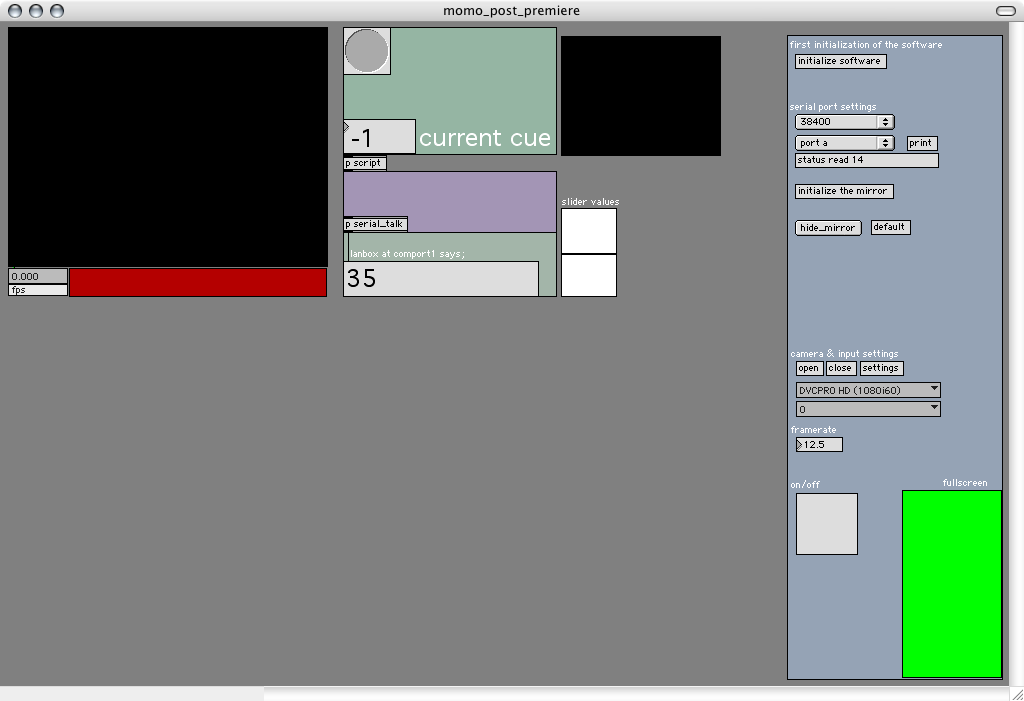This screenshot has height=701, width=1024.
Task: Open the camera with the open button
Action: coord(809,368)
